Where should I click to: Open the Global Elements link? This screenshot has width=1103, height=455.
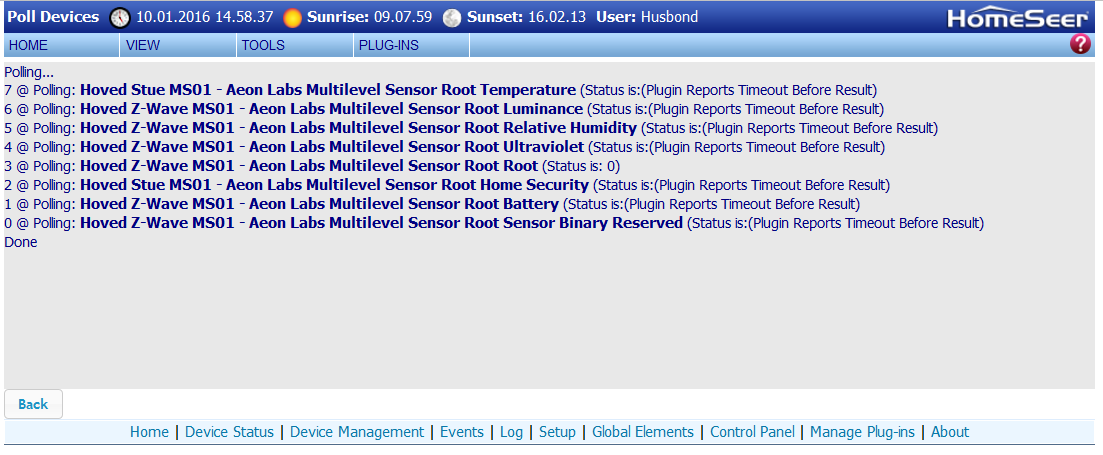(643, 432)
